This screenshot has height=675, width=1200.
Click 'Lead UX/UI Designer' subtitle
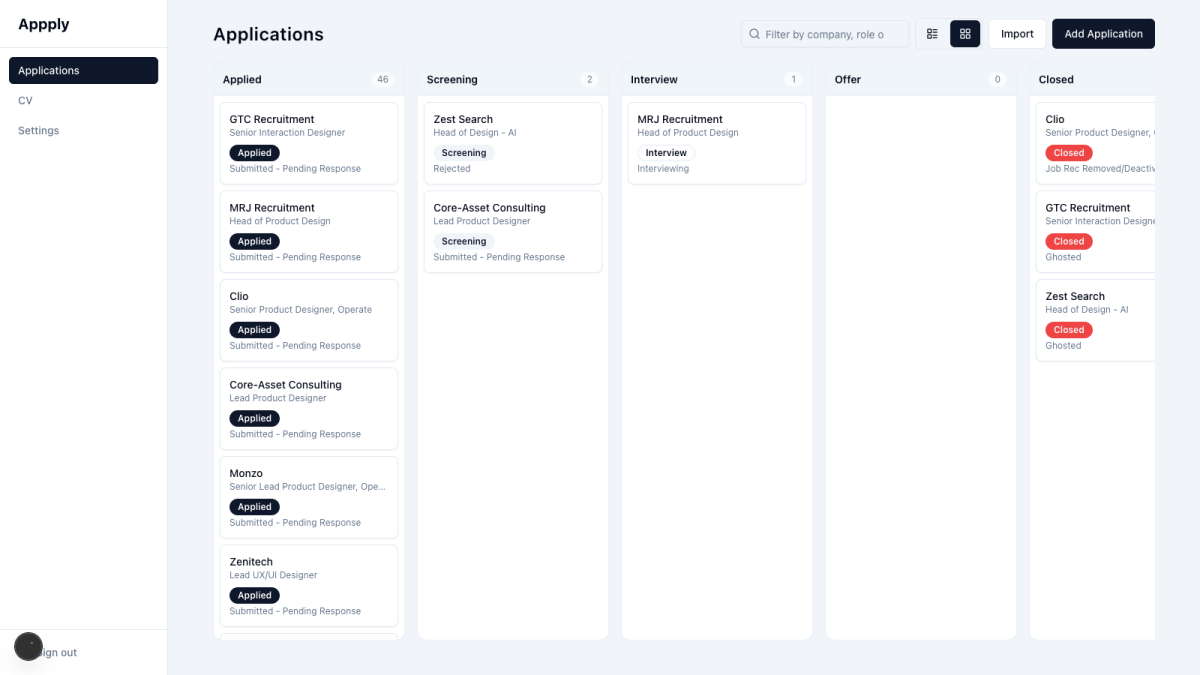point(273,575)
